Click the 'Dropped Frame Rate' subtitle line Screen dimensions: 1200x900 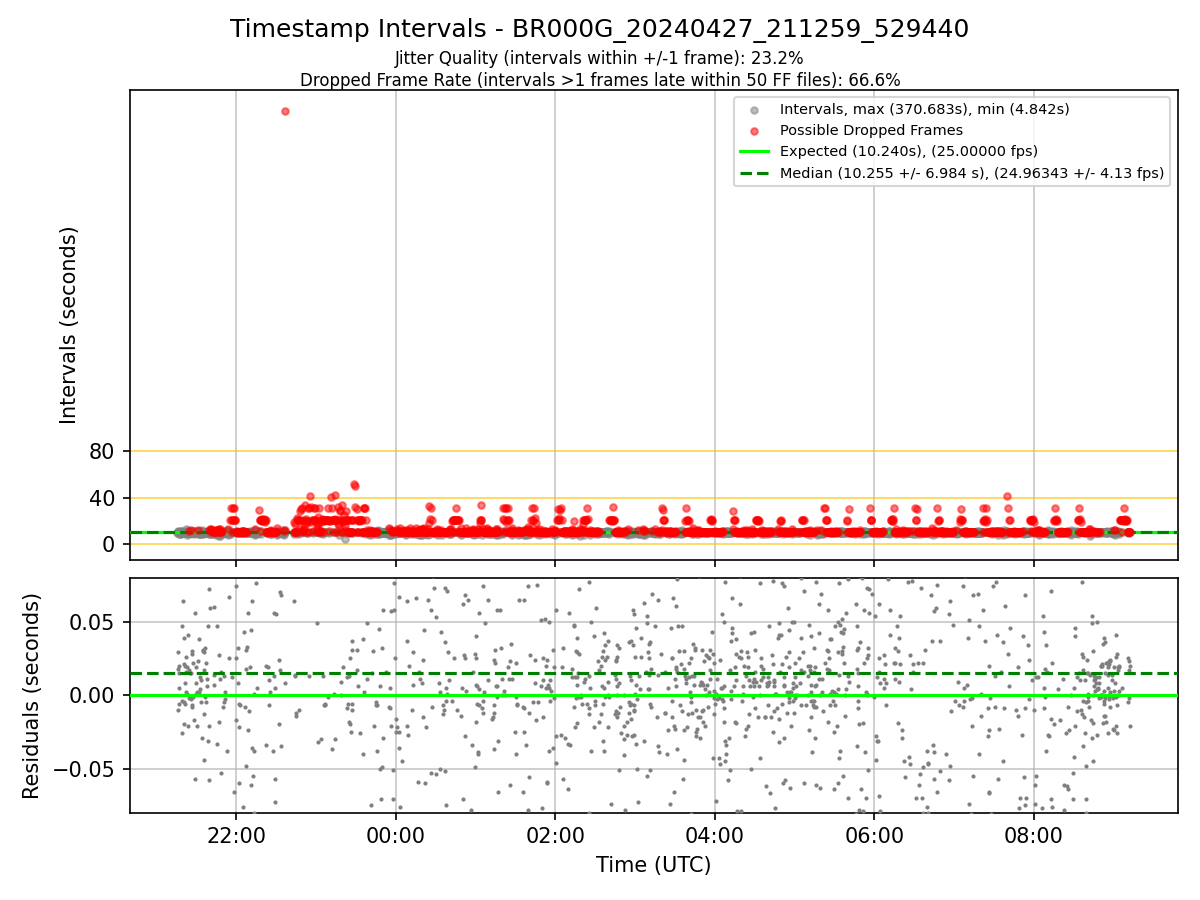pos(599,80)
